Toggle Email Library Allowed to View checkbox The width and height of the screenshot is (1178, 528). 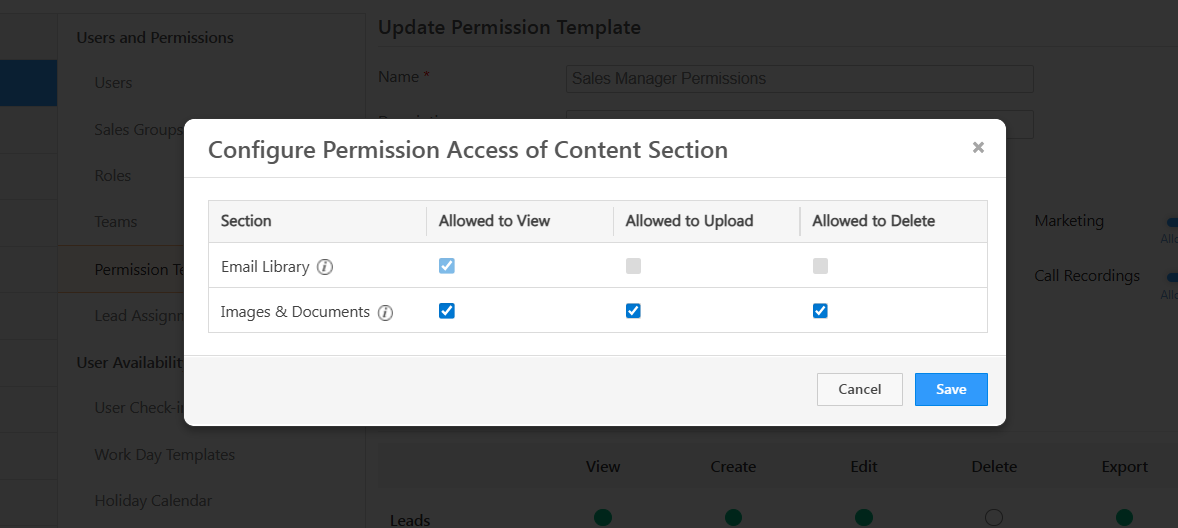click(447, 266)
